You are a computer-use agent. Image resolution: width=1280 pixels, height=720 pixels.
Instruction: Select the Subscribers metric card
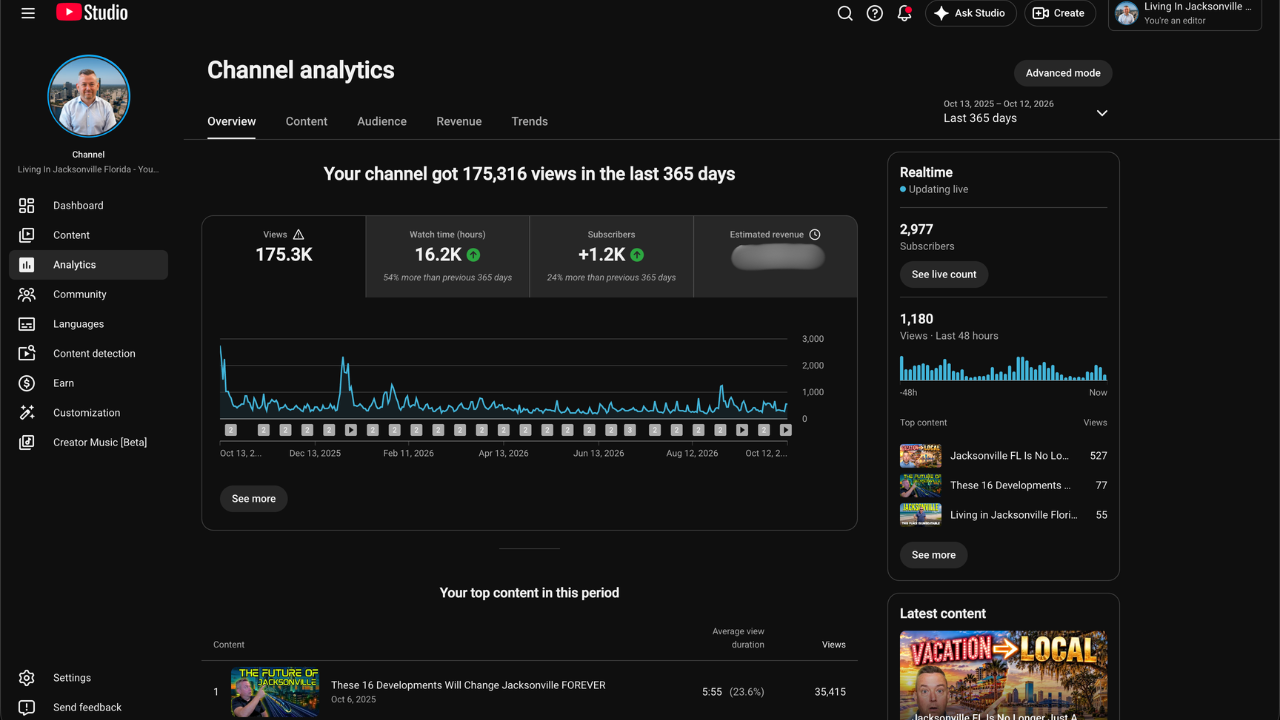(x=611, y=257)
